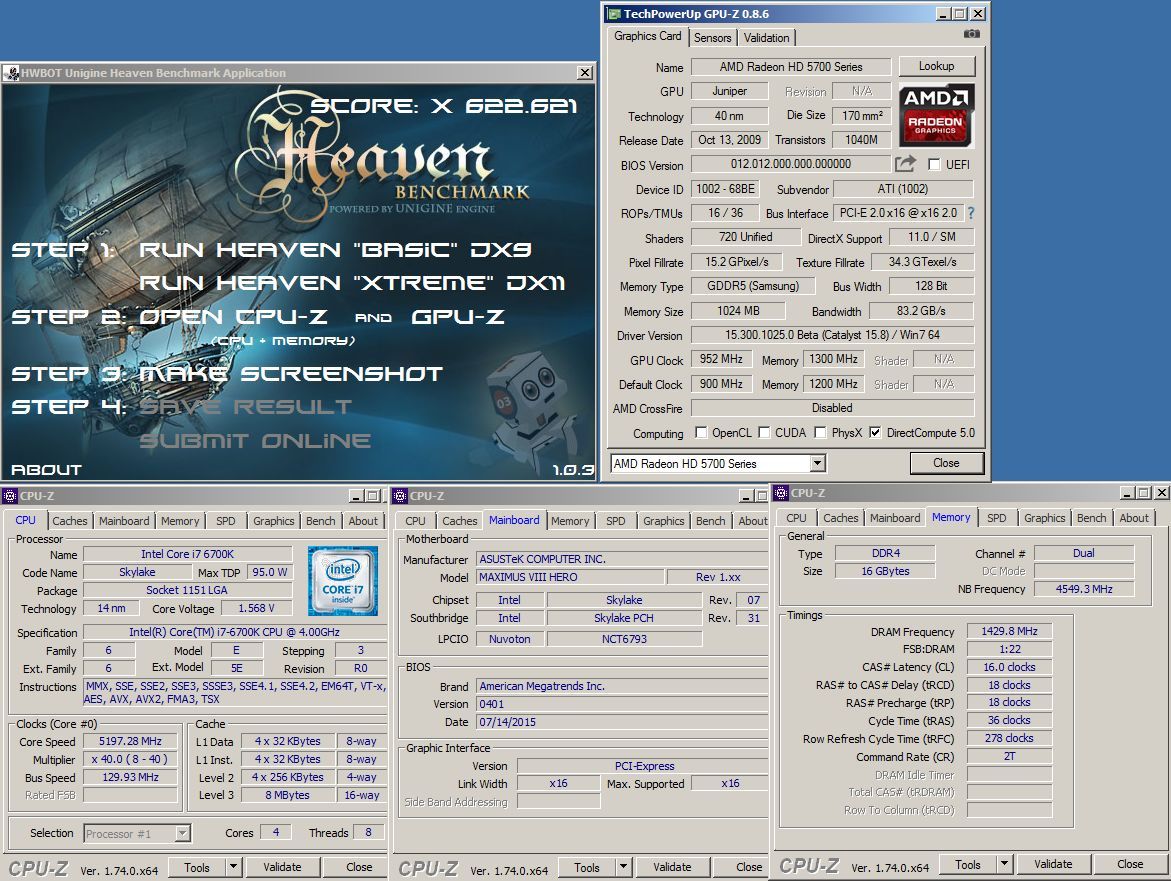Open Graphics tab in right CPU-Z window
This screenshot has width=1171, height=881.
[1044, 518]
